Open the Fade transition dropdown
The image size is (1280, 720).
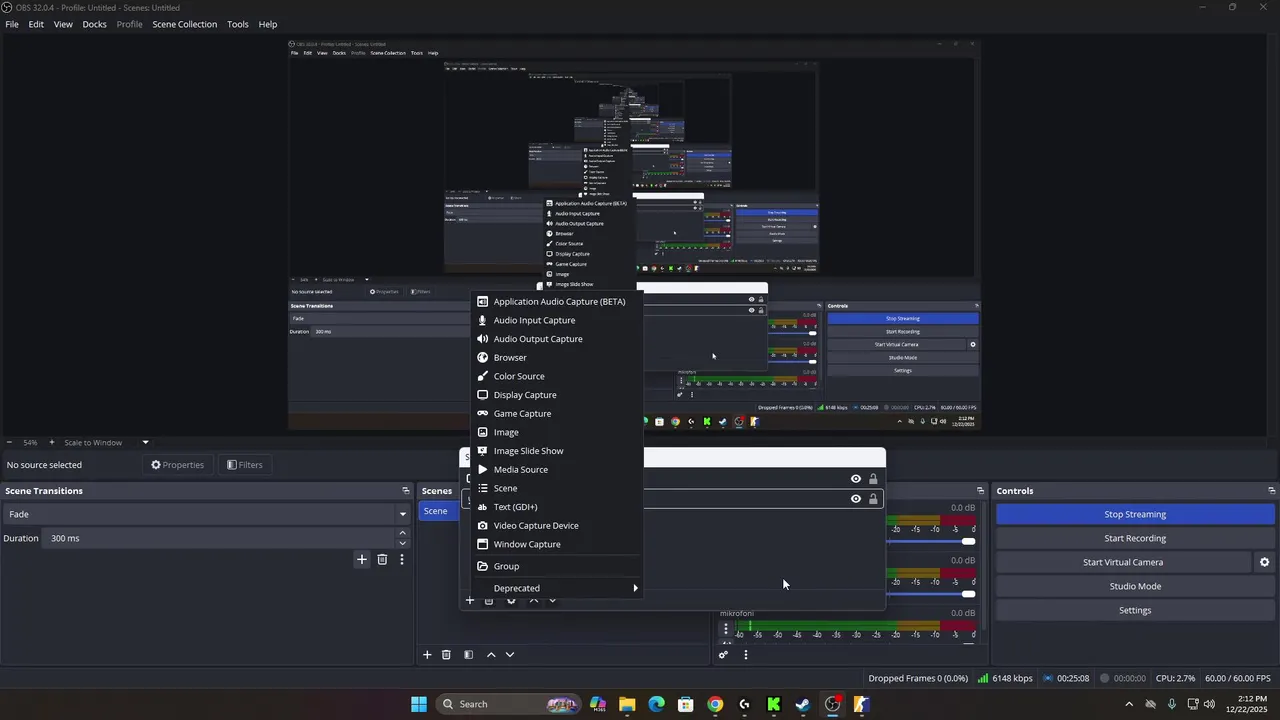coord(207,514)
